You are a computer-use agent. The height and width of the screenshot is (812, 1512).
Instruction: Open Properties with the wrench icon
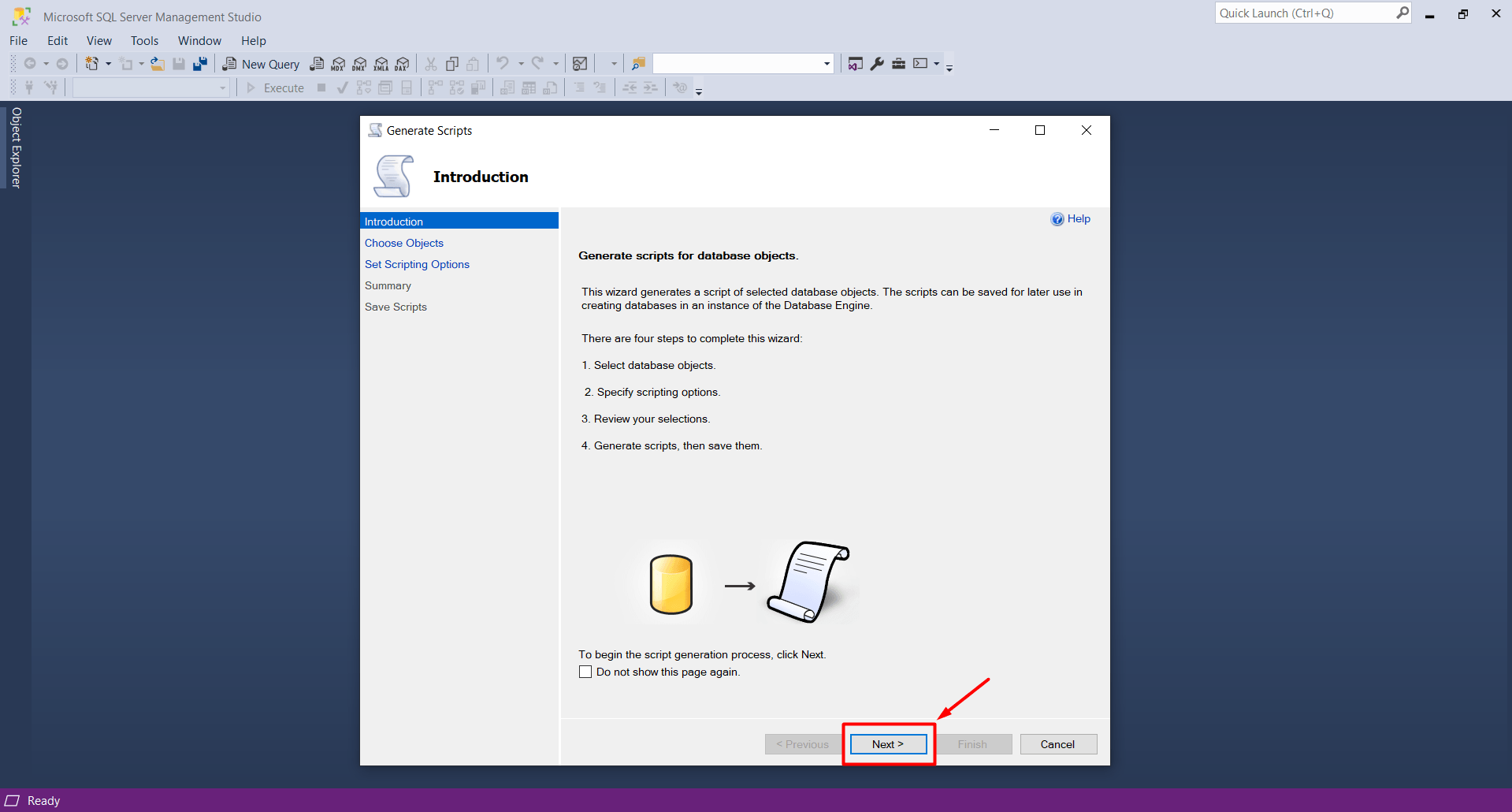[x=877, y=64]
